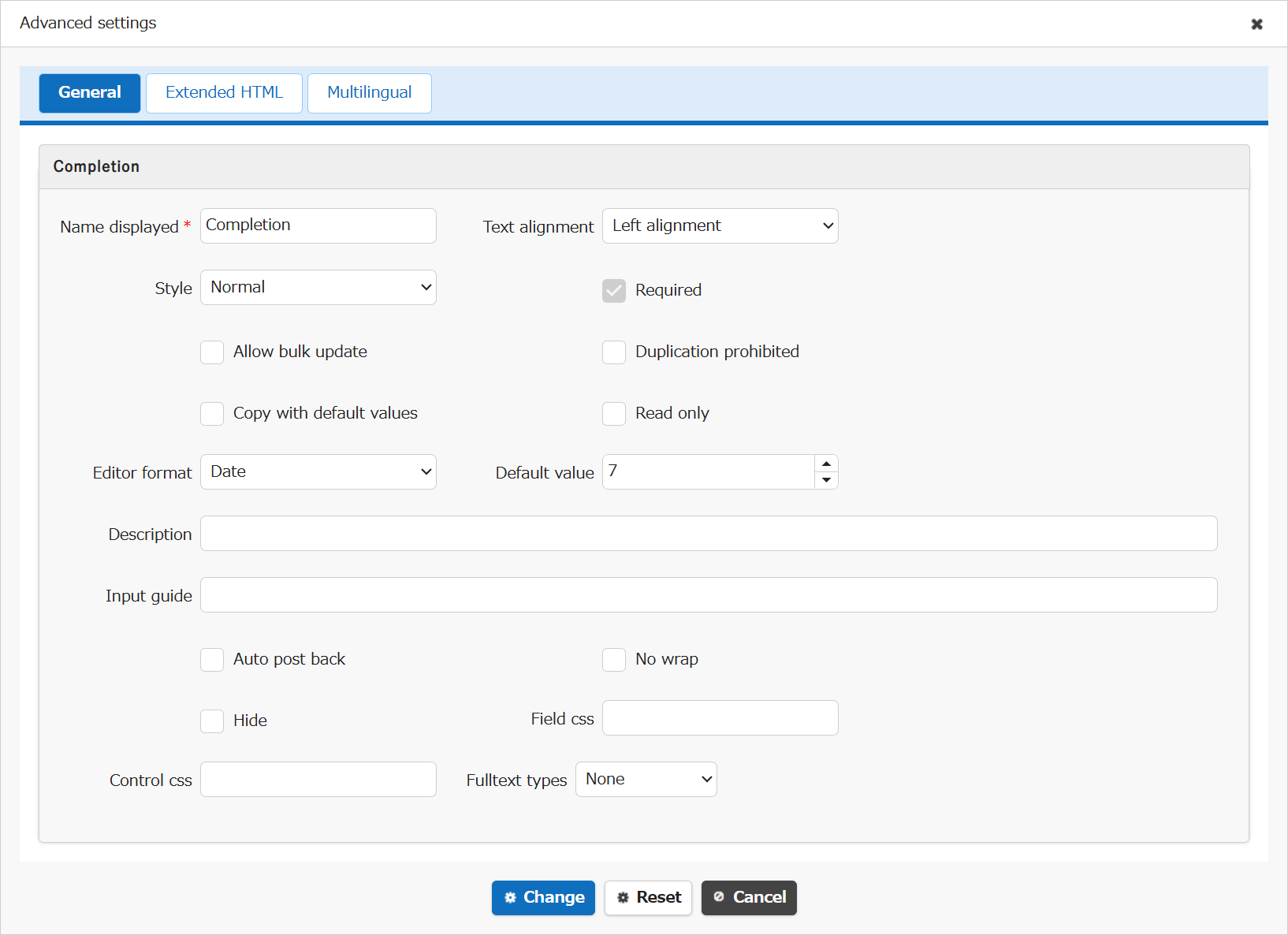The image size is (1288, 935).
Task: Switch to the General tab
Action: click(x=90, y=93)
